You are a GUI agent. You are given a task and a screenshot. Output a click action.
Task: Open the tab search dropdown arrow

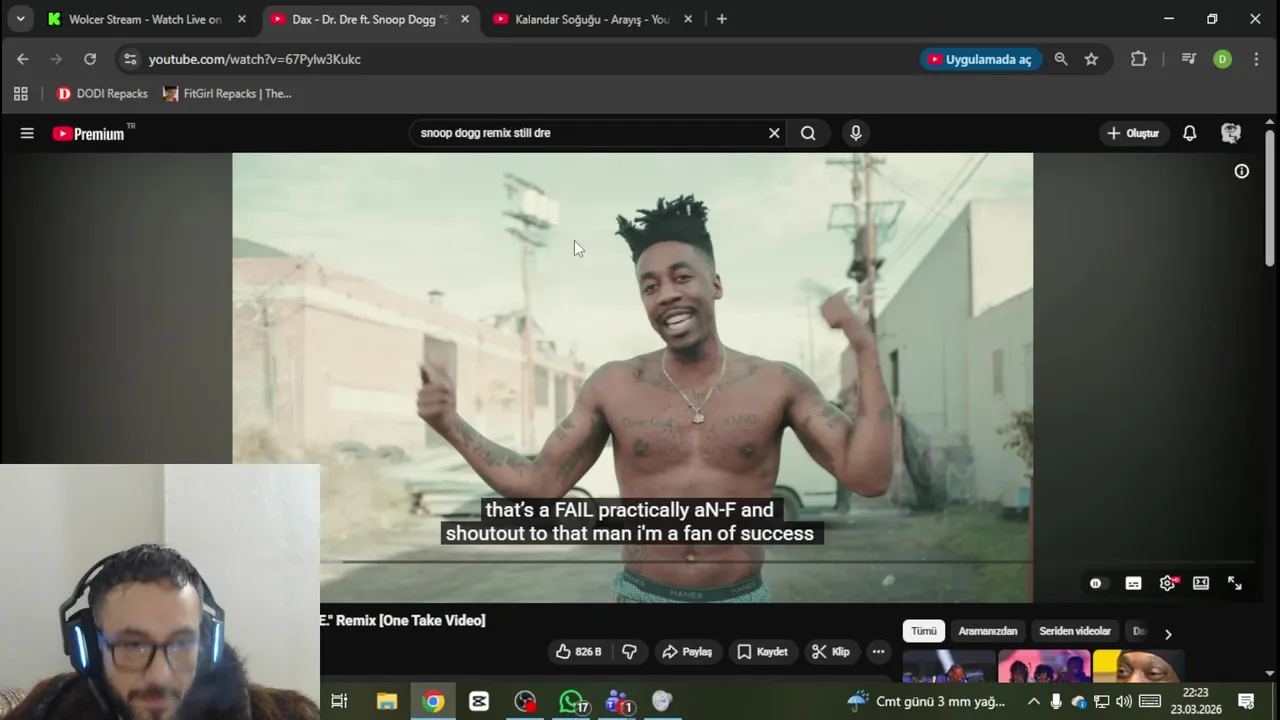(20, 19)
